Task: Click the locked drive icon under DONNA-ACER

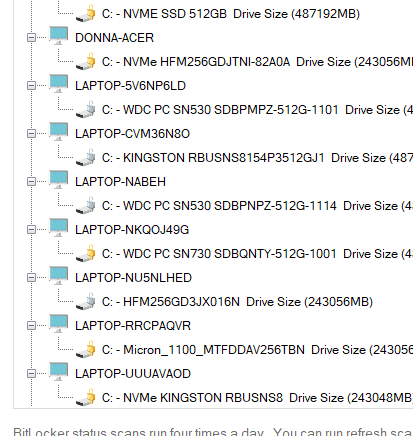Action: pos(86,61)
